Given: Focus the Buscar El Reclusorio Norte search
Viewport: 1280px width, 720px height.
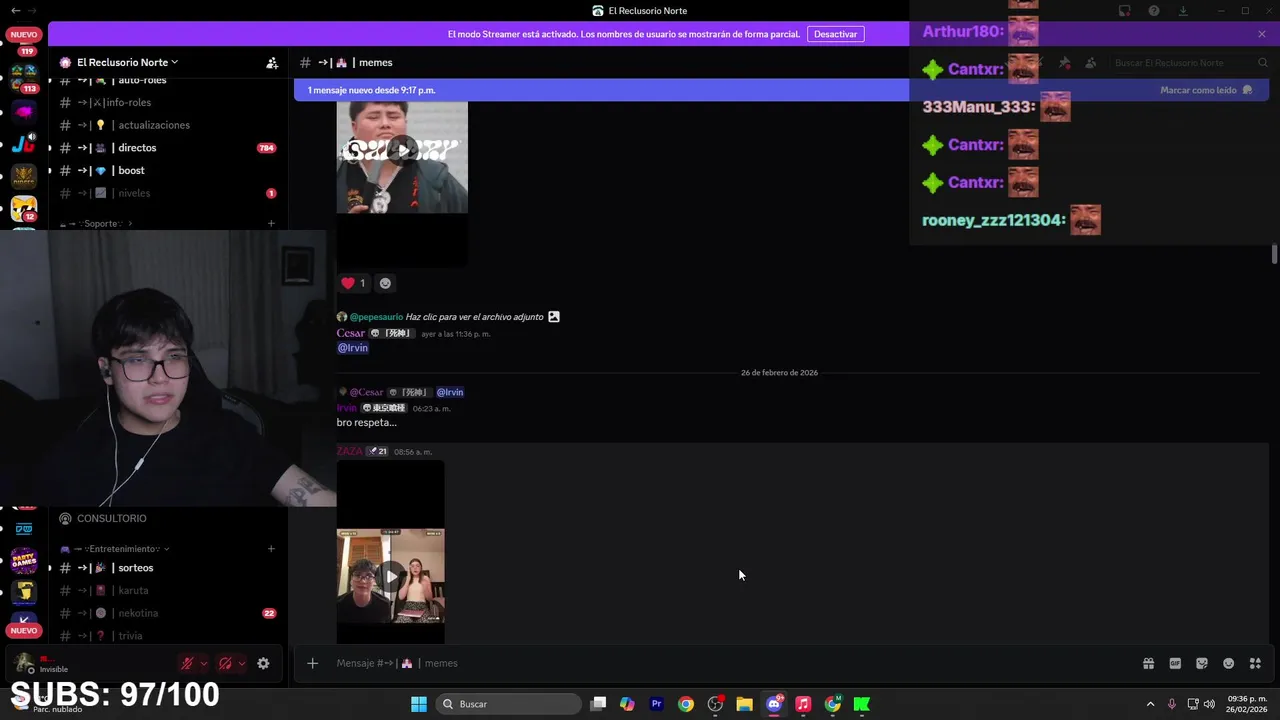Looking at the screenshot, I should pos(1190,62).
